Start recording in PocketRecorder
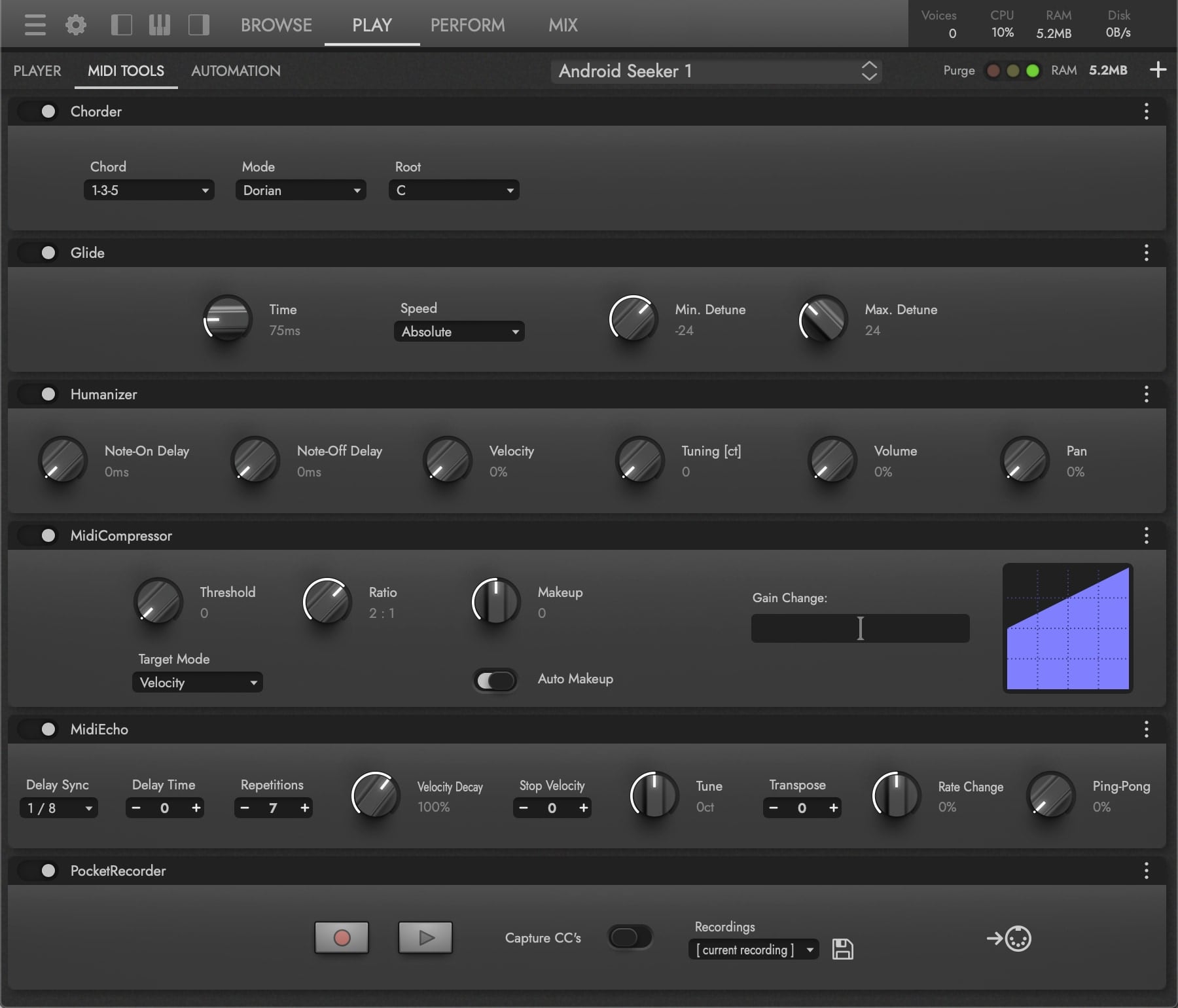Viewport: 1178px width, 1008px height. 342,938
